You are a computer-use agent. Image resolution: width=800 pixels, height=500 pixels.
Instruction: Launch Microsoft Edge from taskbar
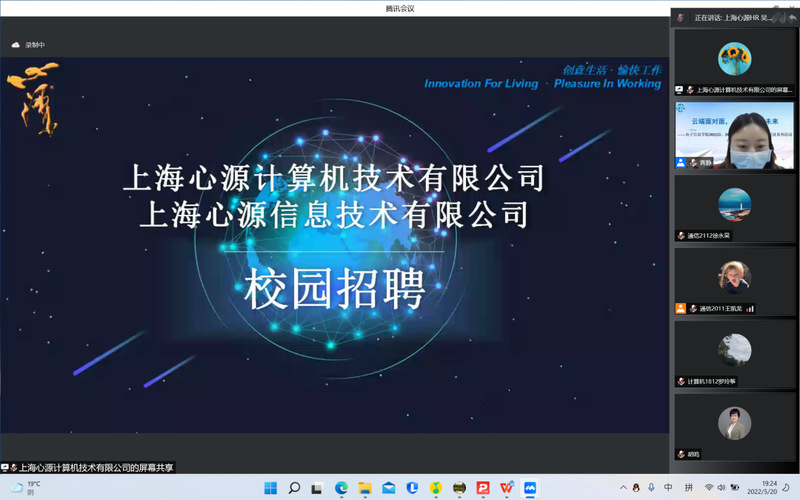pos(341,488)
